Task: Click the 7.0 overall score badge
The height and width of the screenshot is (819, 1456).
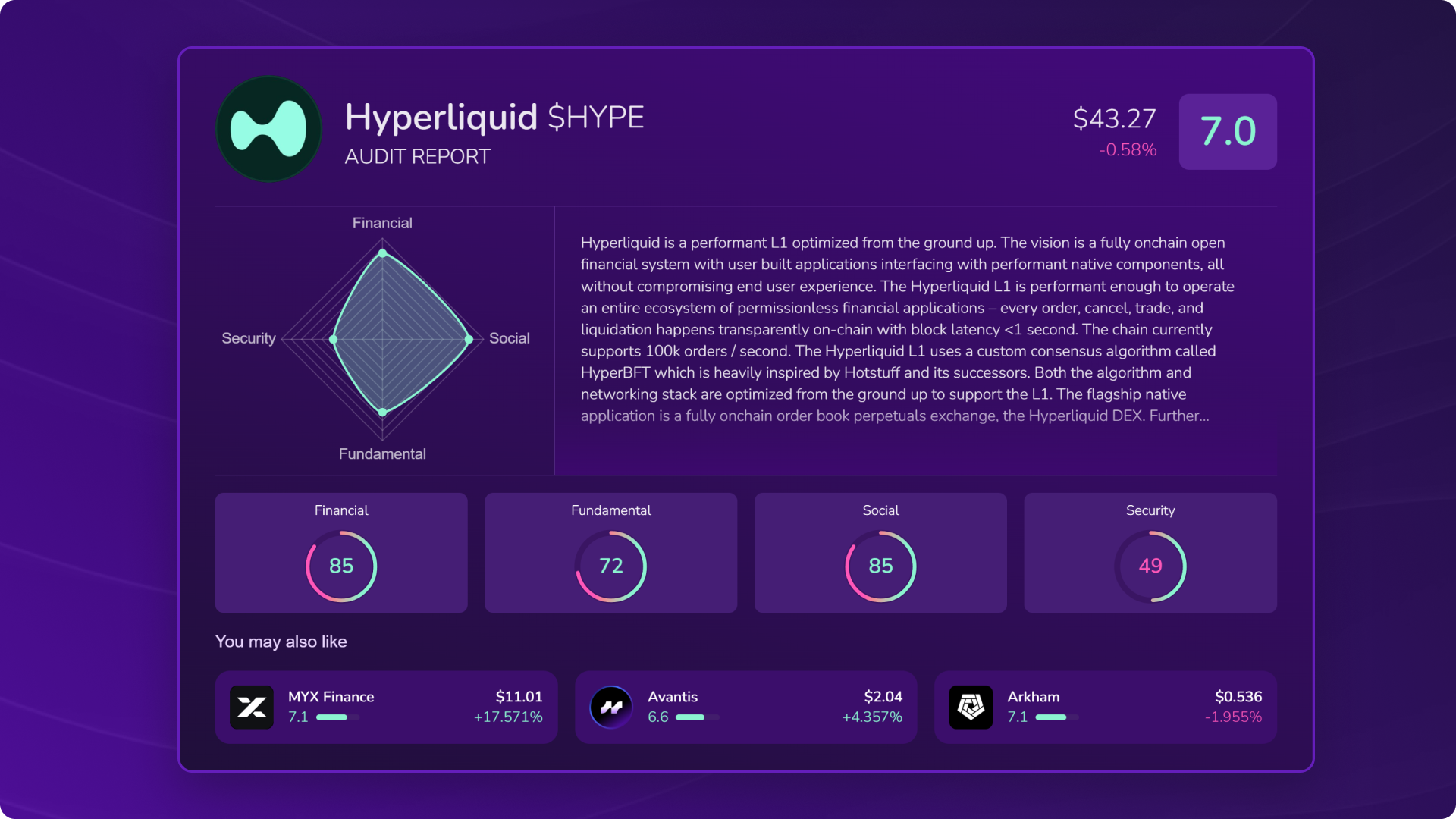Action: [1228, 132]
